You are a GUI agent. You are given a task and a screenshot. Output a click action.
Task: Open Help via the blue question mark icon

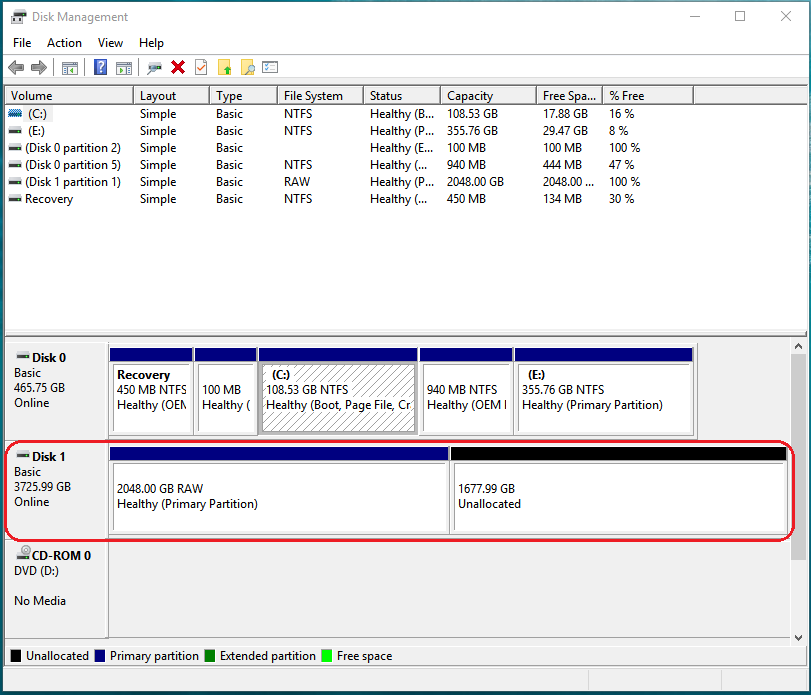pyautogui.click(x=100, y=67)
